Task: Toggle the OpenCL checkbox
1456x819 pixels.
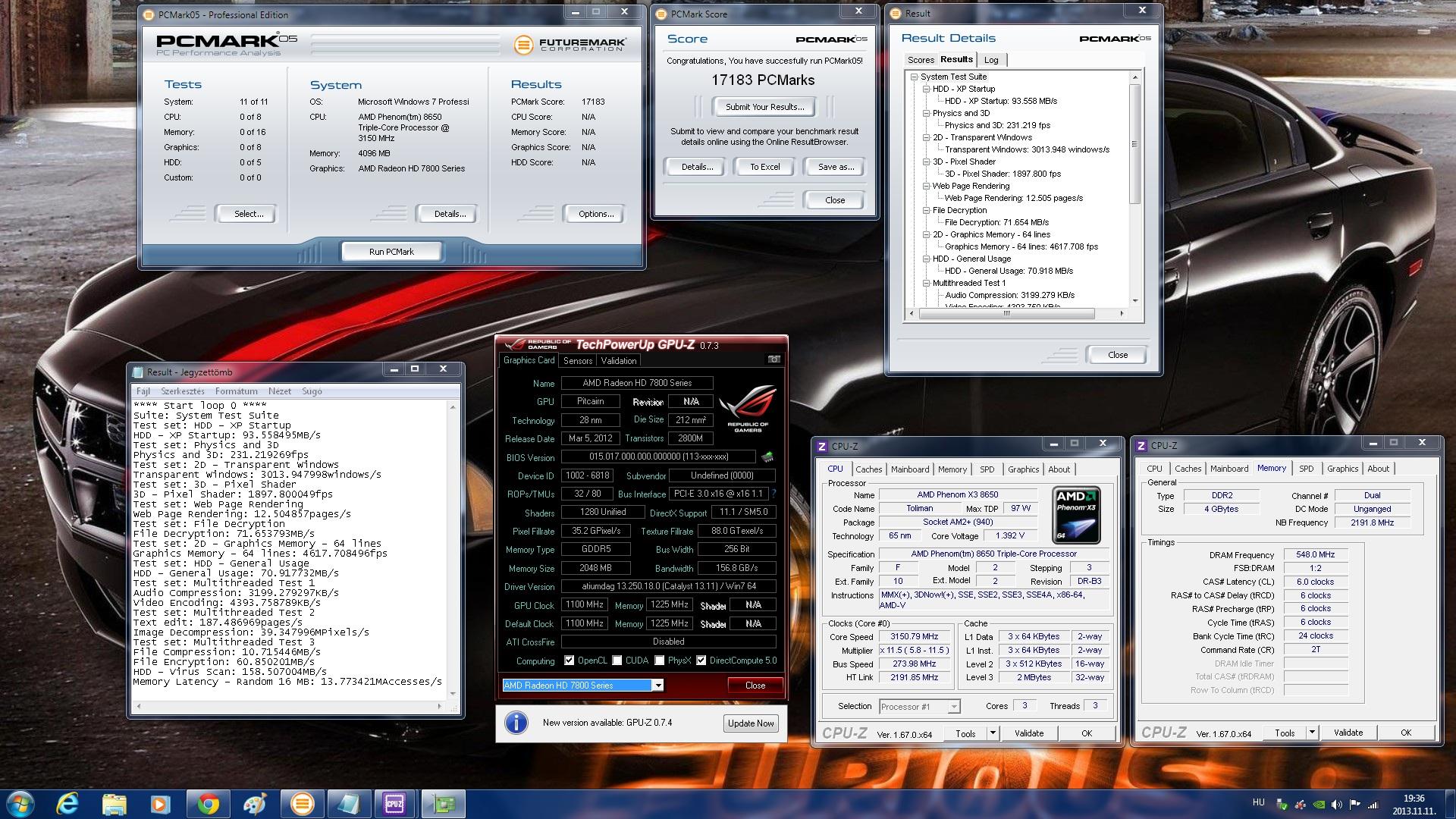Action: point(570,661)
